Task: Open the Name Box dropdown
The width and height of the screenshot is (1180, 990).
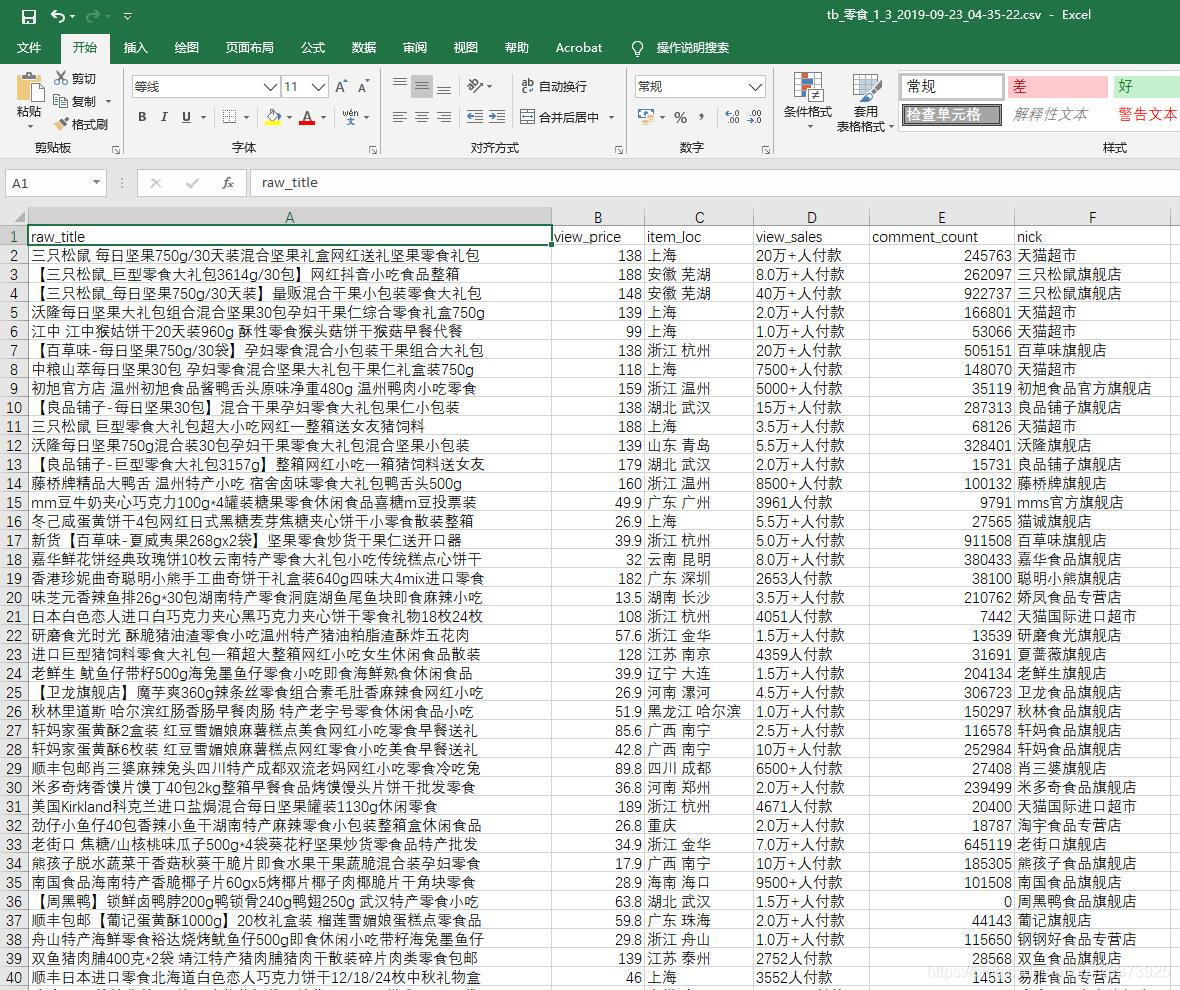Action: tap(96, 182)
